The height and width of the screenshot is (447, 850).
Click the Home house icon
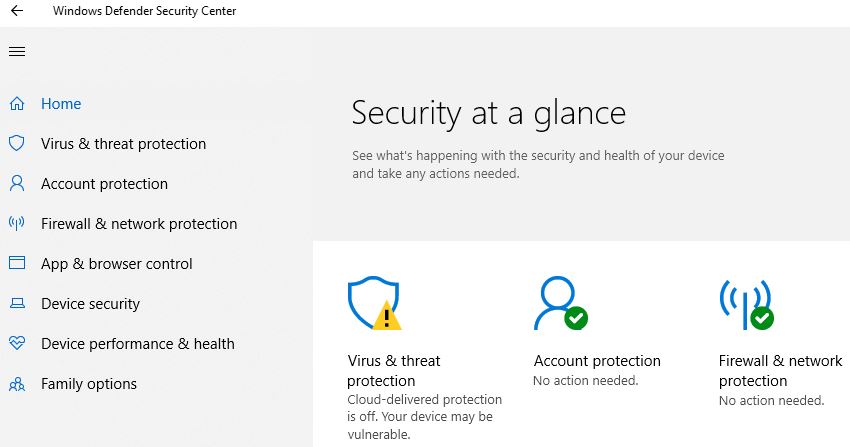click(x=17, y=103)
